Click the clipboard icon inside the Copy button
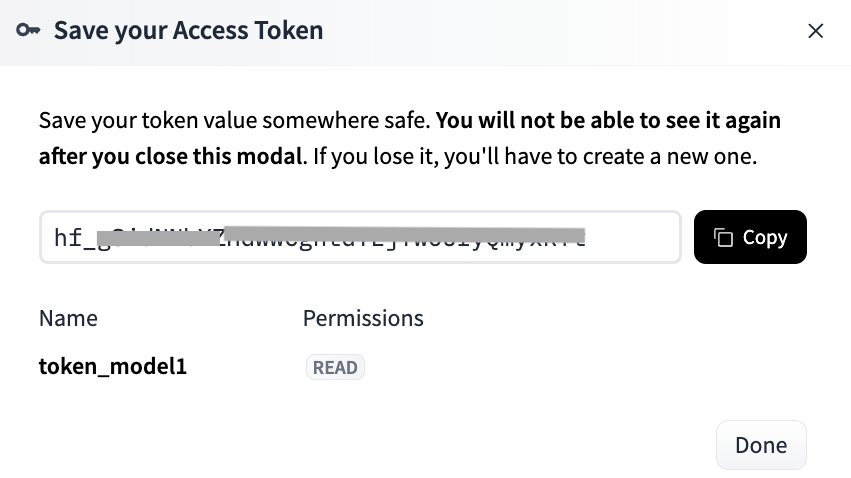851x478 pixels. pyautogui.click(x=723, y=238)
